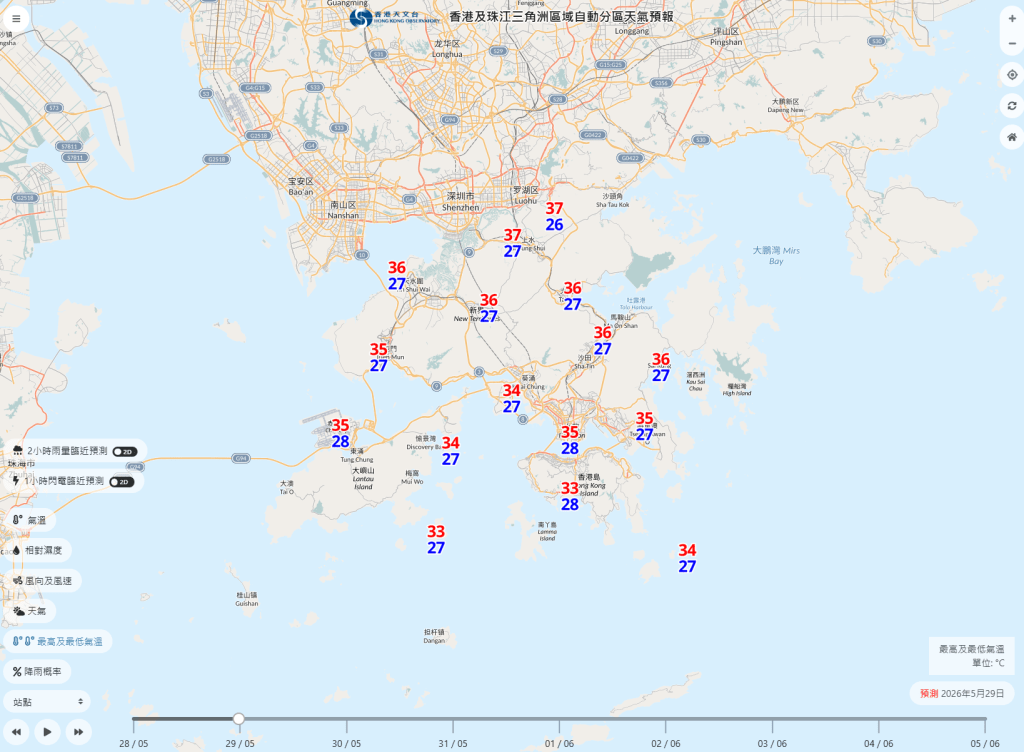Click the 33/28 station on Hong Kong Island

tap(570, 496)
